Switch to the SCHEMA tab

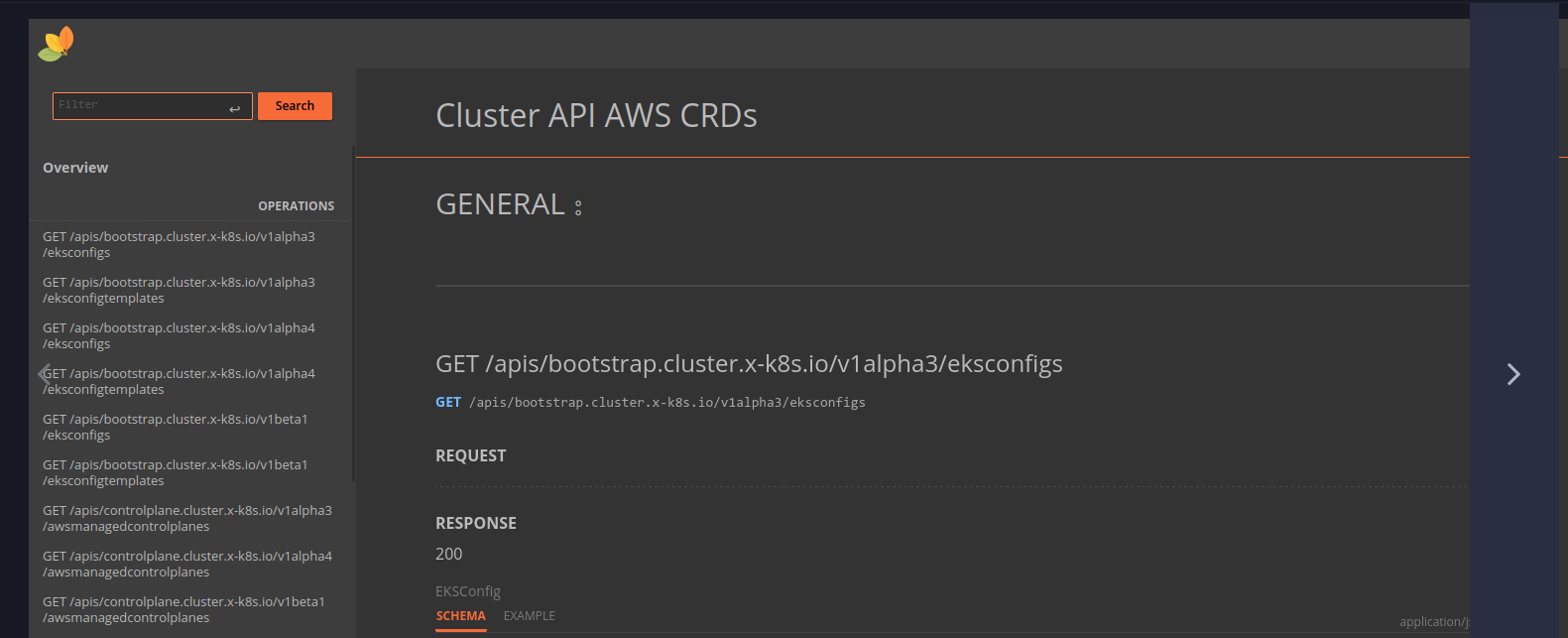461,616
